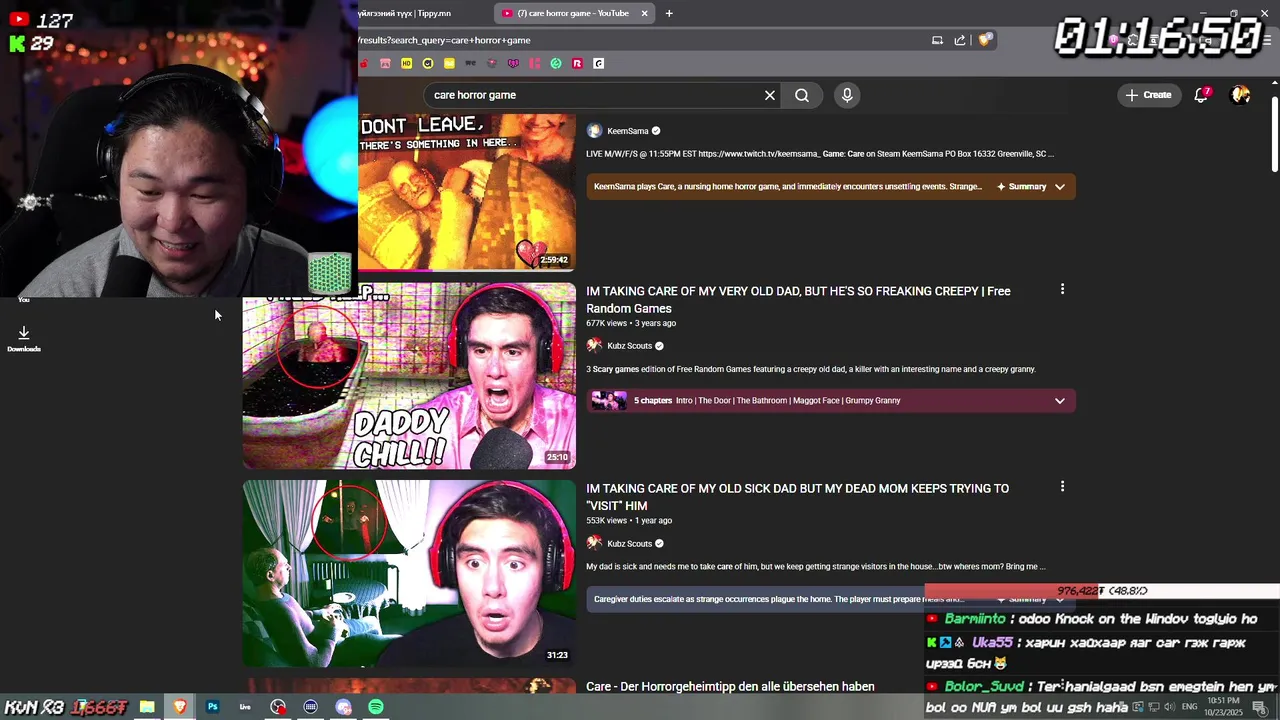The image size is (1280, 720).
Task: Open more options for OLD DAD video
Action: coord(1062,289)
